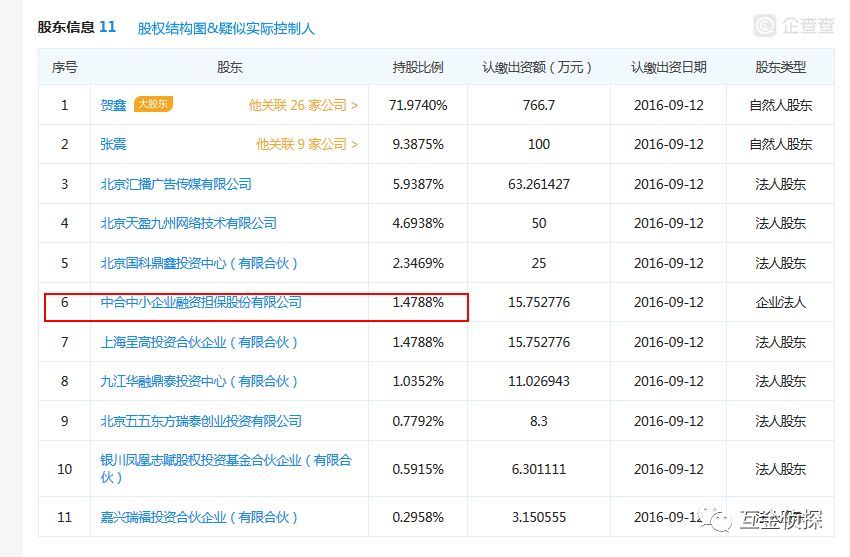Open 北京国科鼎鑫投资中心（有限合伙） link
Image resolution: width=850 pixels, height=557 pixels.
199,263
